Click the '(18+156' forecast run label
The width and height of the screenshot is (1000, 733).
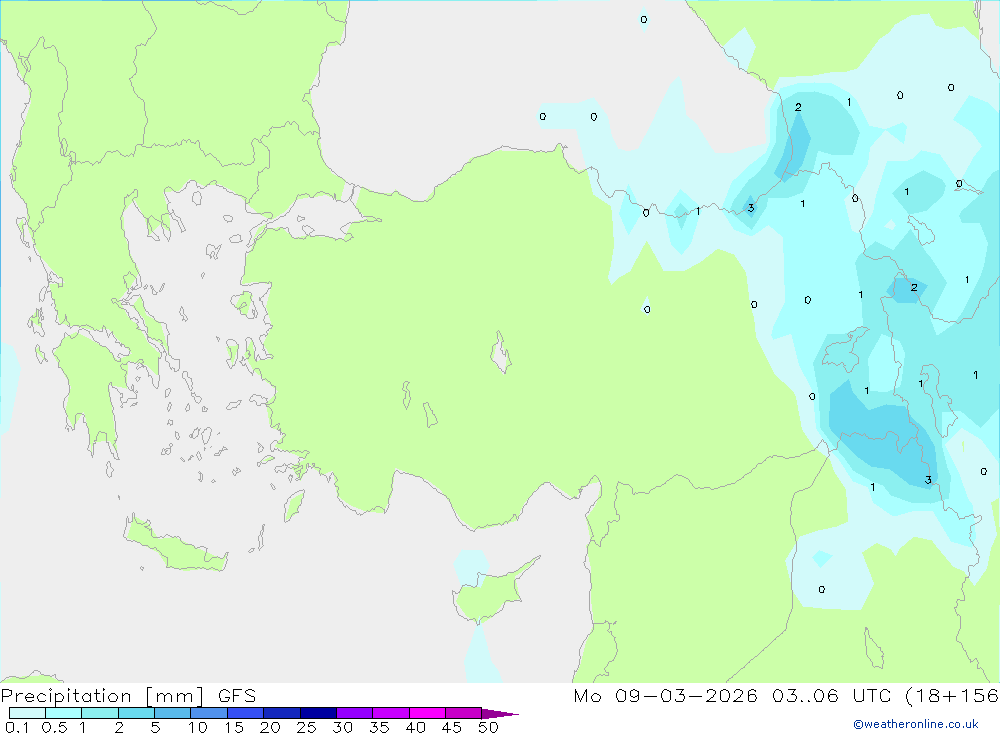point(952,696)
